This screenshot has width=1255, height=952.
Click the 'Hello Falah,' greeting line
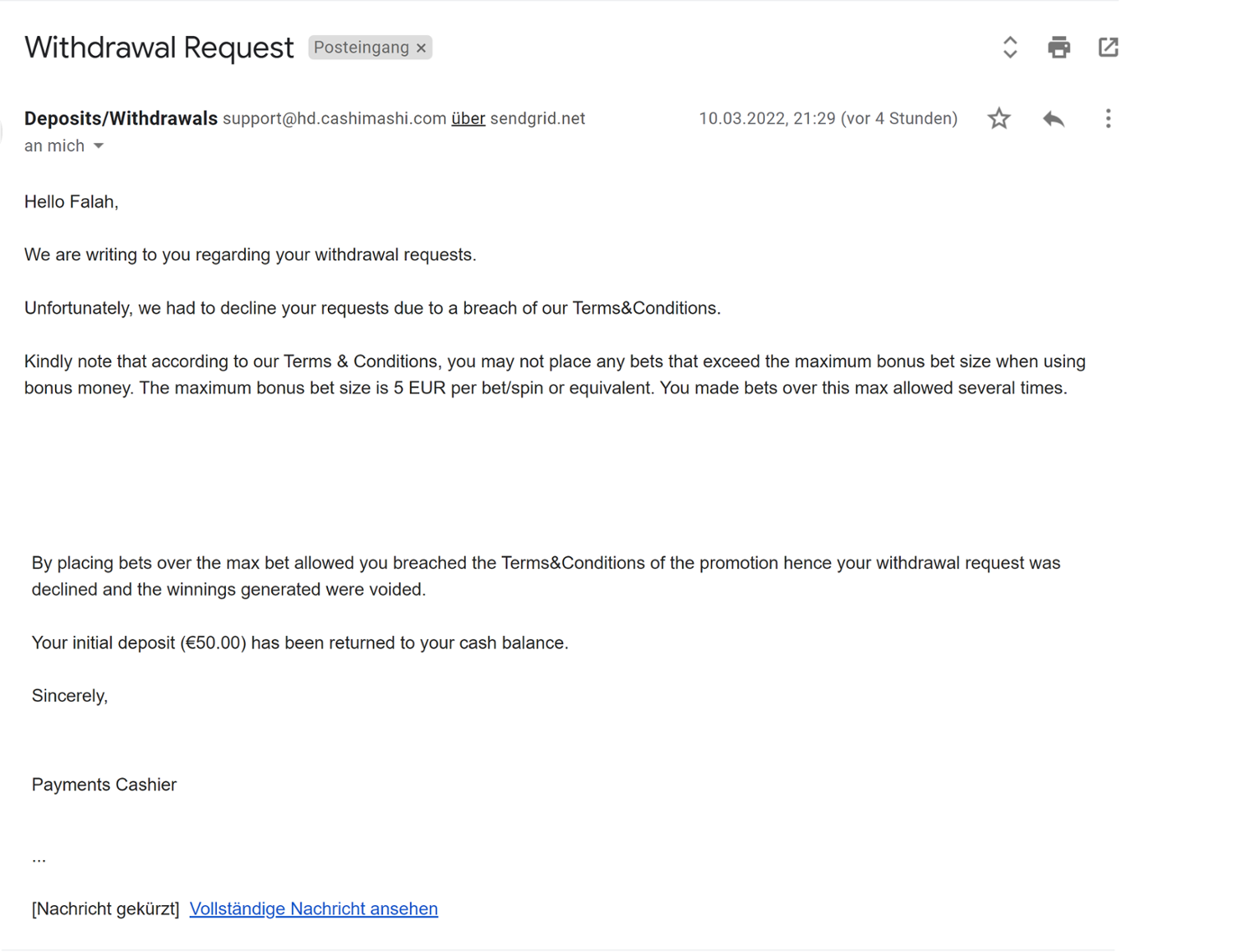click(x=71, y=202)
